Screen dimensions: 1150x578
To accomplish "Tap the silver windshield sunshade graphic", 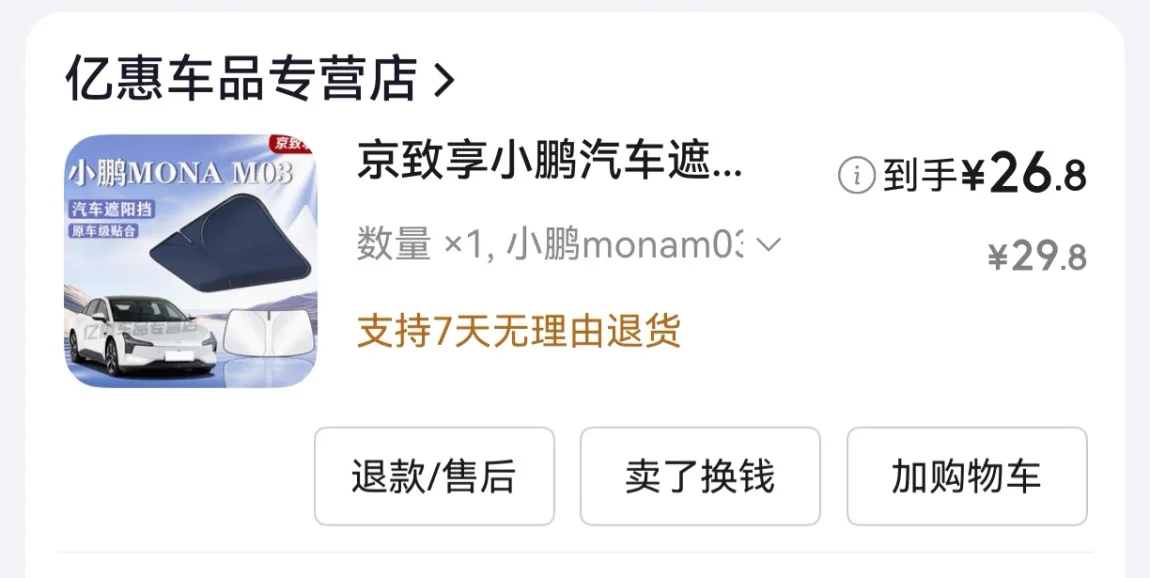I will click(268, 334).
